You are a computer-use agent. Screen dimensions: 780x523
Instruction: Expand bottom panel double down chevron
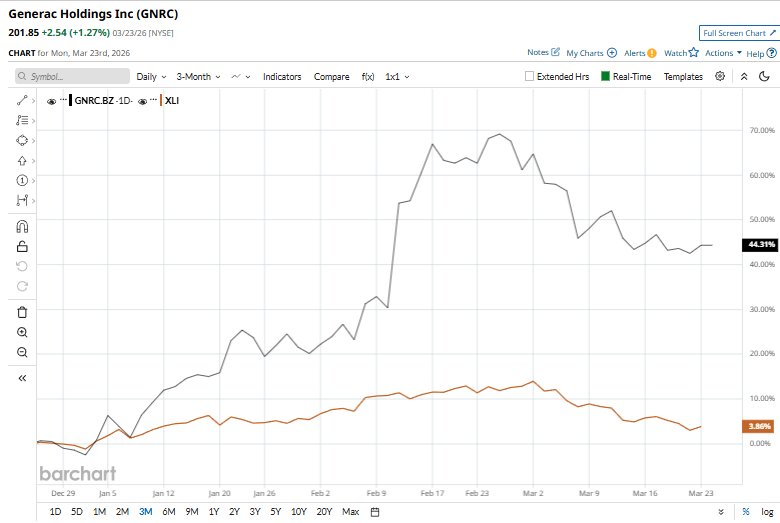(721, 512)
